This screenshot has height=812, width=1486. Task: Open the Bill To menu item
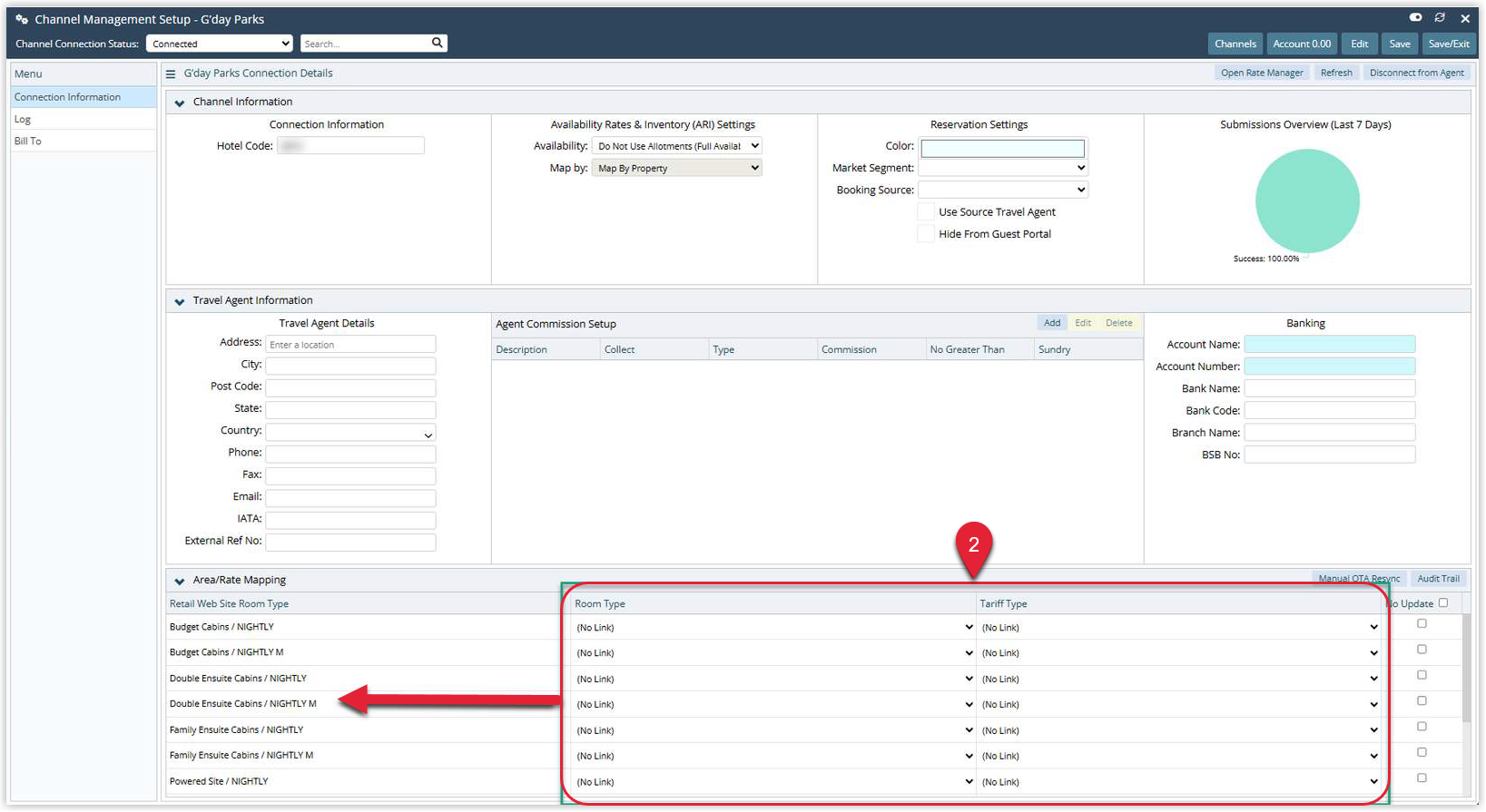[x=84, y=141]
